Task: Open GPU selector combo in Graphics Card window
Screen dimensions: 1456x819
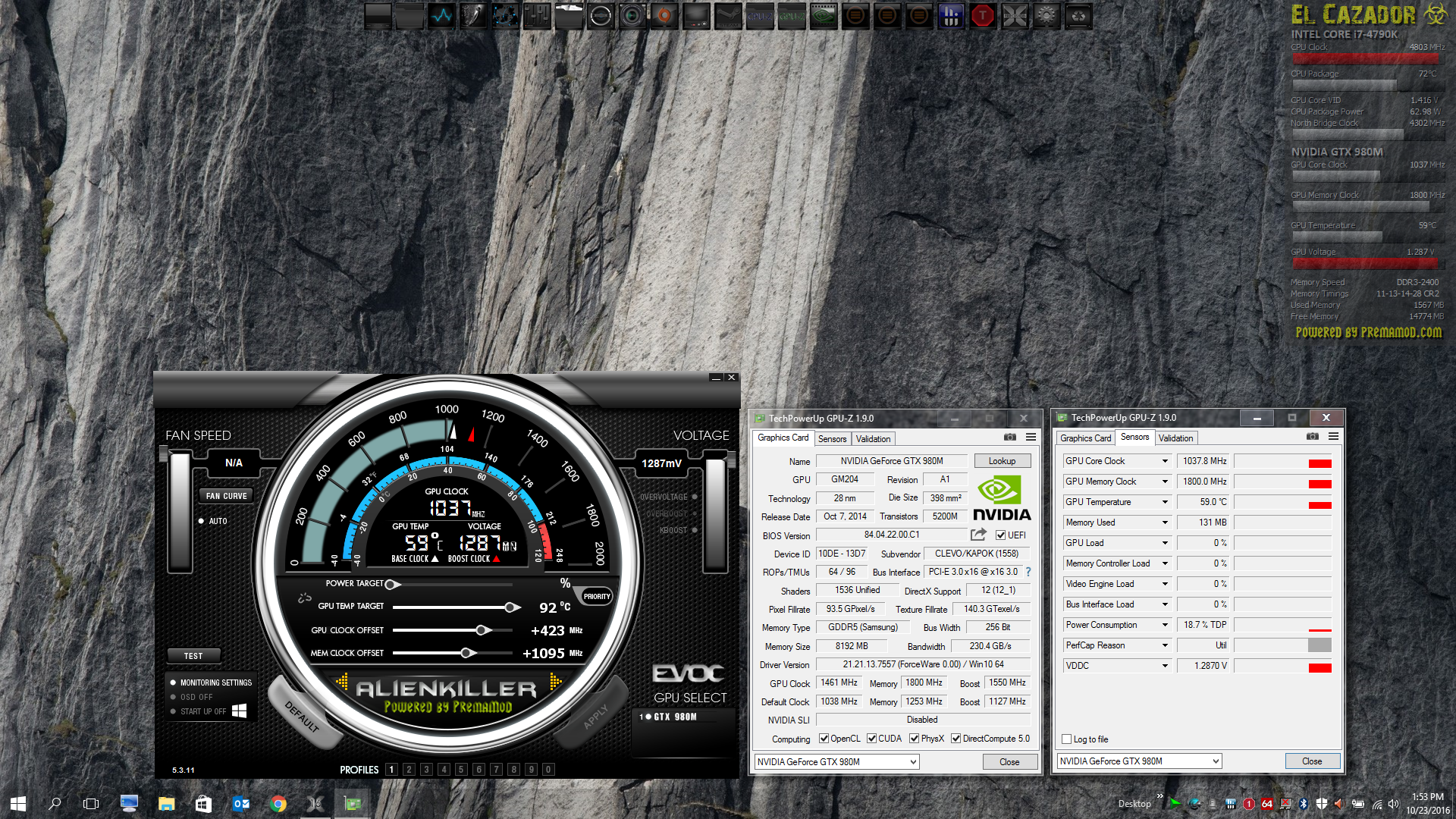Action: (837, 762)
